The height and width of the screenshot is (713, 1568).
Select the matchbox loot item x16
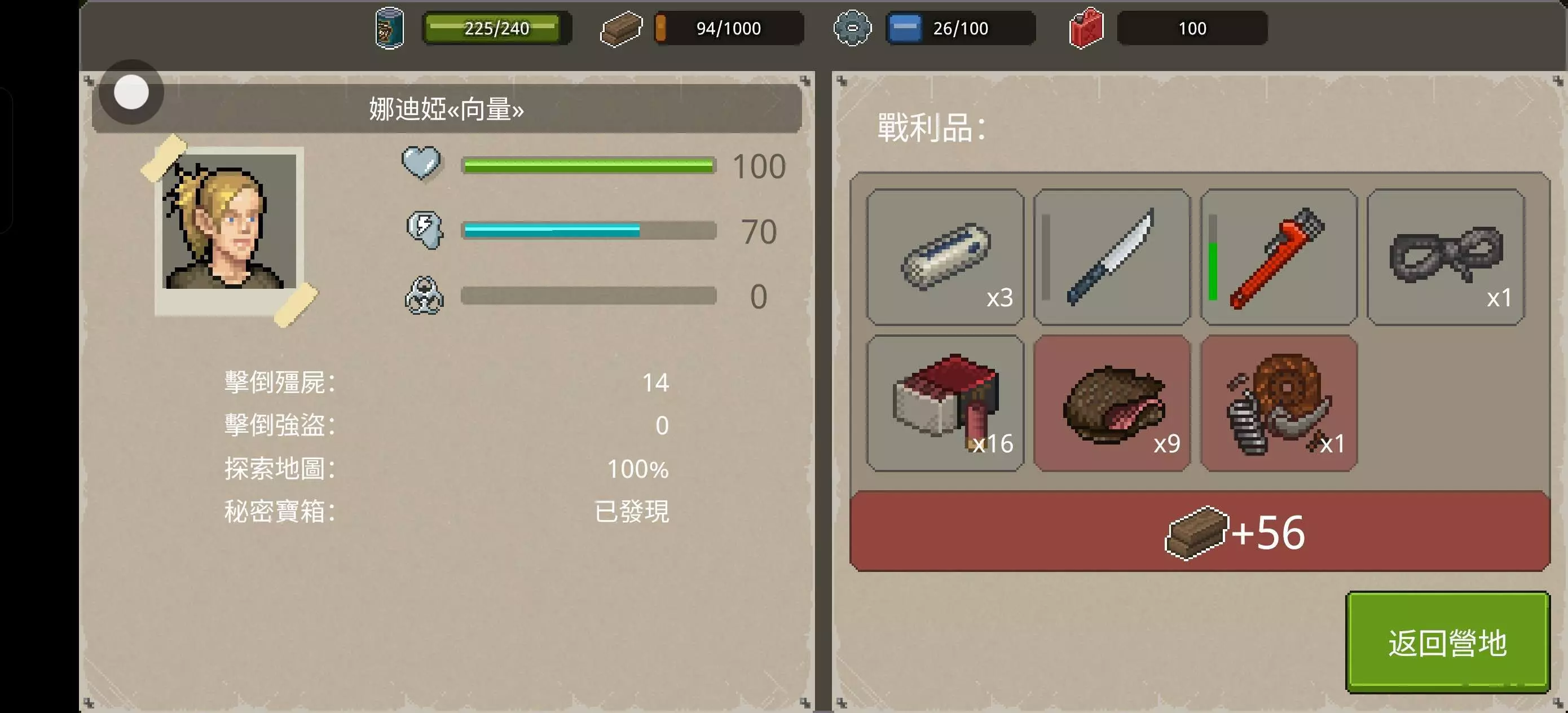[945, 403]
